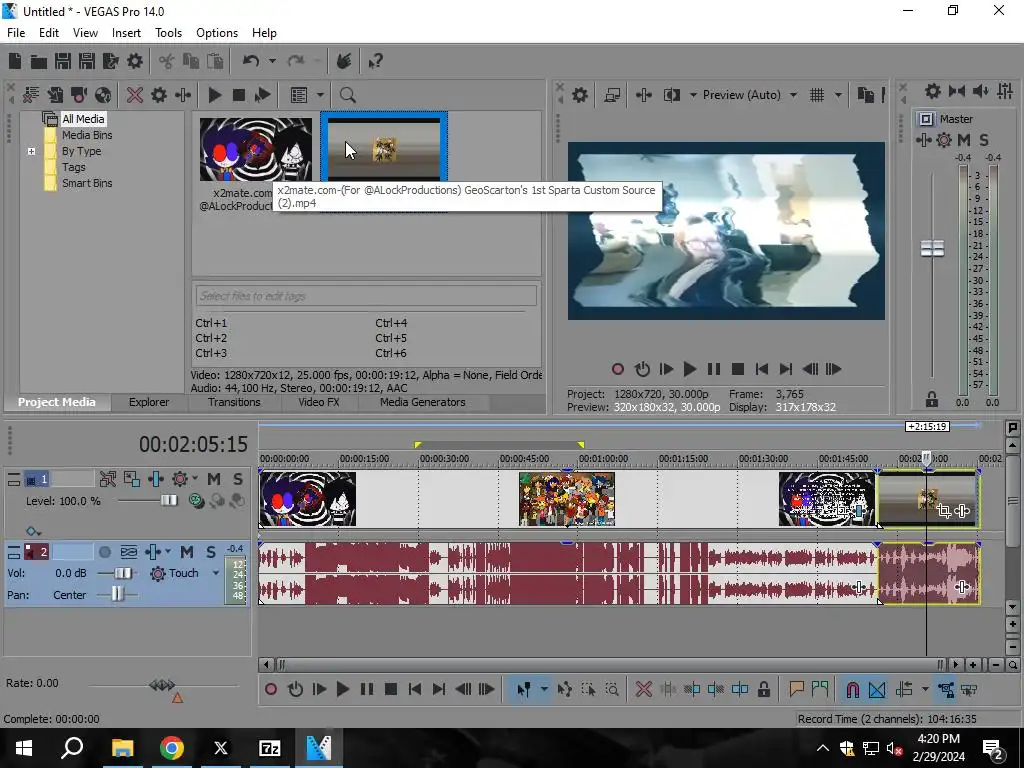This screenshot has width=1024, height=768.
Task: Open Preview window Properties gear icon
Action: click(x=580, y=95)
